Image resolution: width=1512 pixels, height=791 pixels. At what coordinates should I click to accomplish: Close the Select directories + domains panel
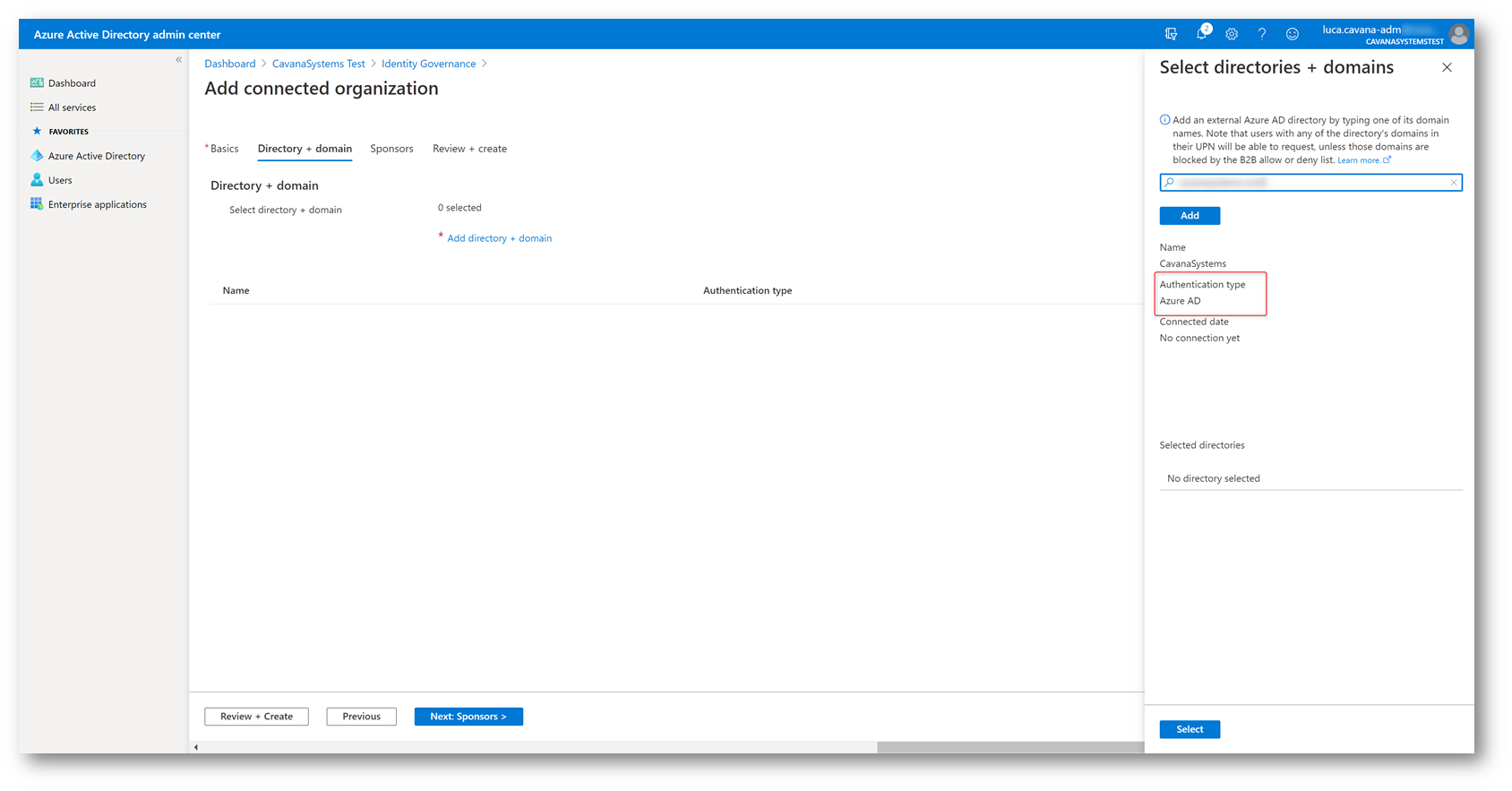coord(1447,67)
